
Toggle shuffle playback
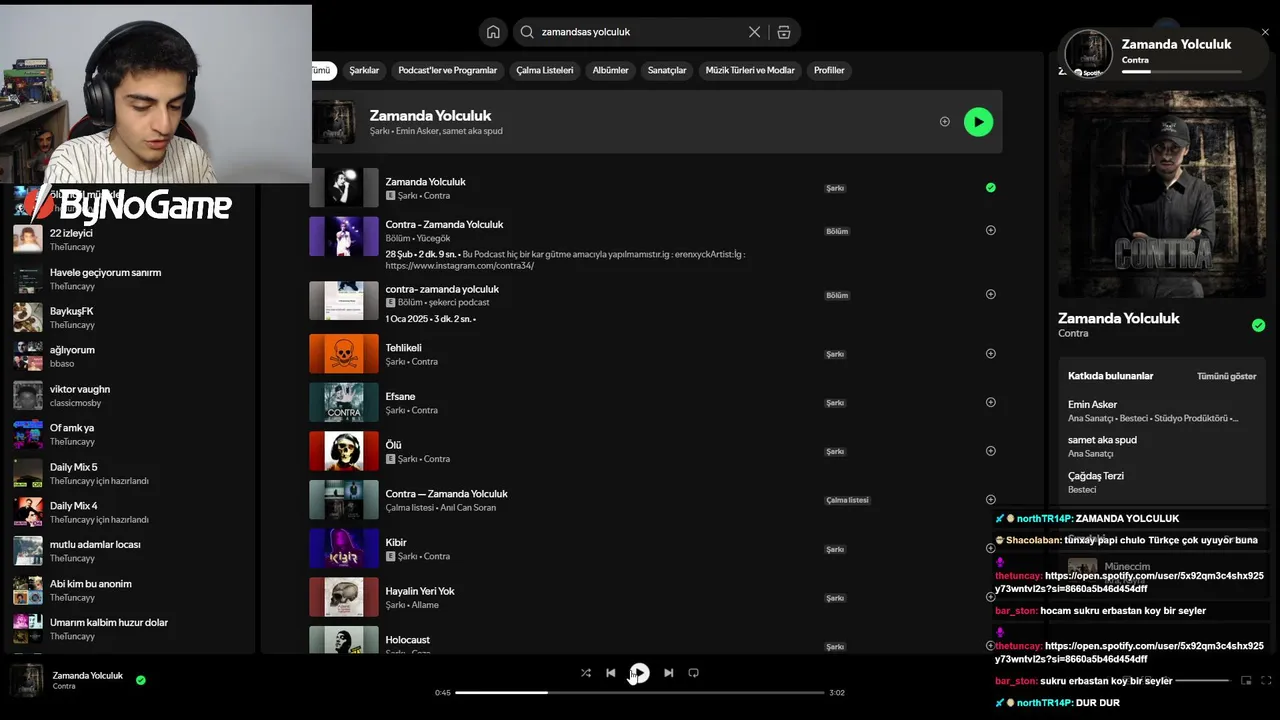[586, 673]
